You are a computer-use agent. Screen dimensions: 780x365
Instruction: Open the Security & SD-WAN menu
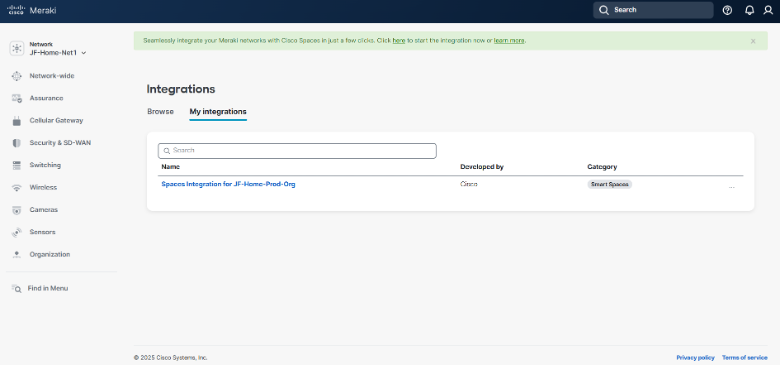[60, 143]
